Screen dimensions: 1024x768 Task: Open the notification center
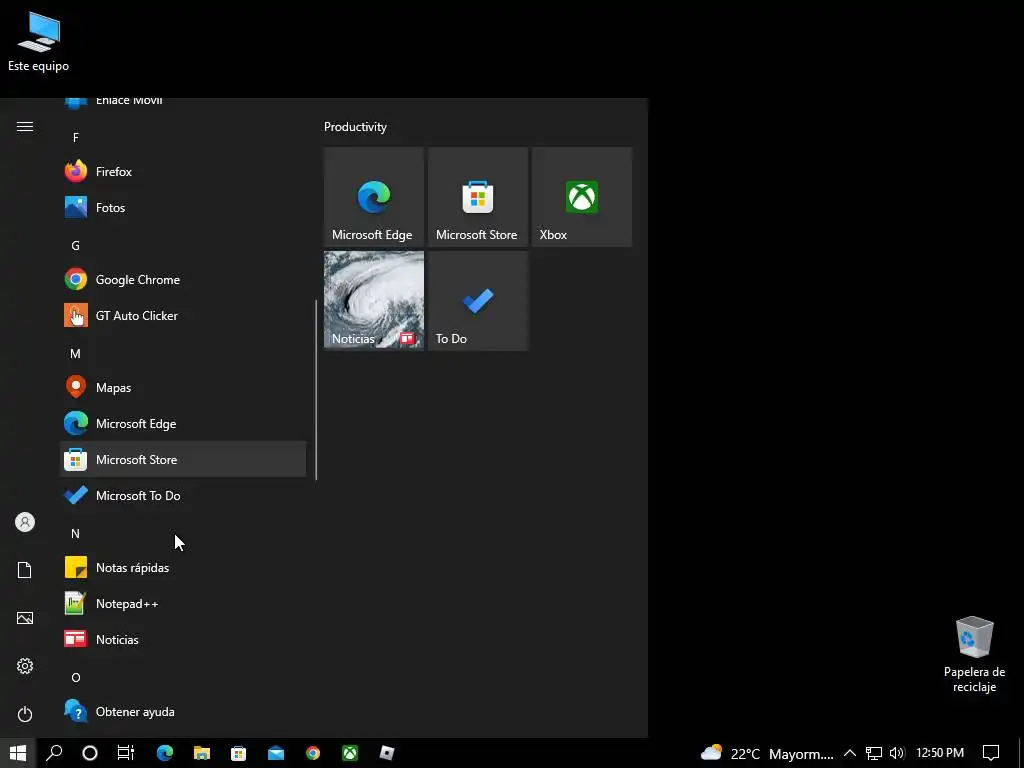point(991,753)
